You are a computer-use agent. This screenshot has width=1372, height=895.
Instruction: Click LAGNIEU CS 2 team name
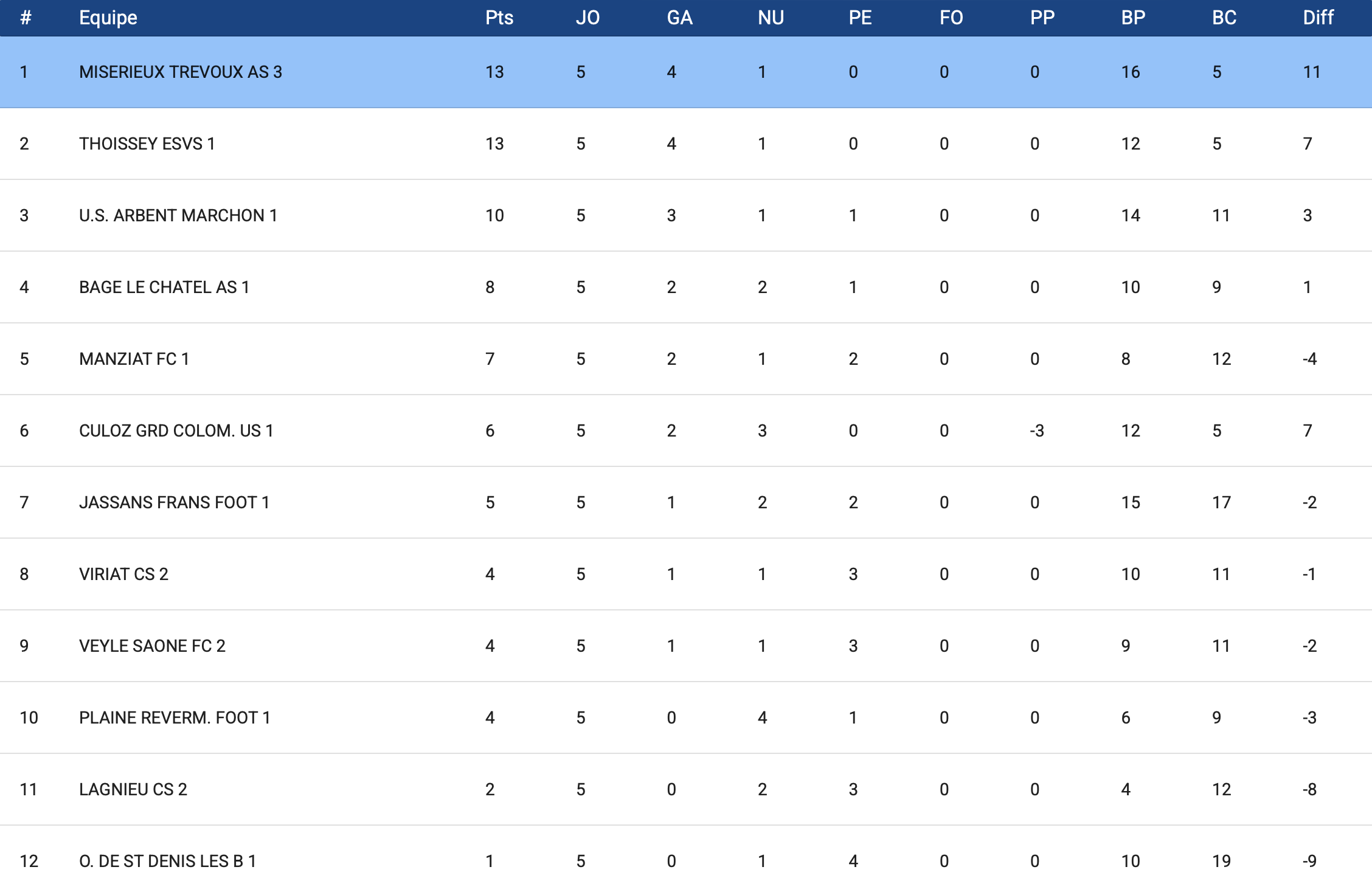pyautogui.click(x=133, y=790)
